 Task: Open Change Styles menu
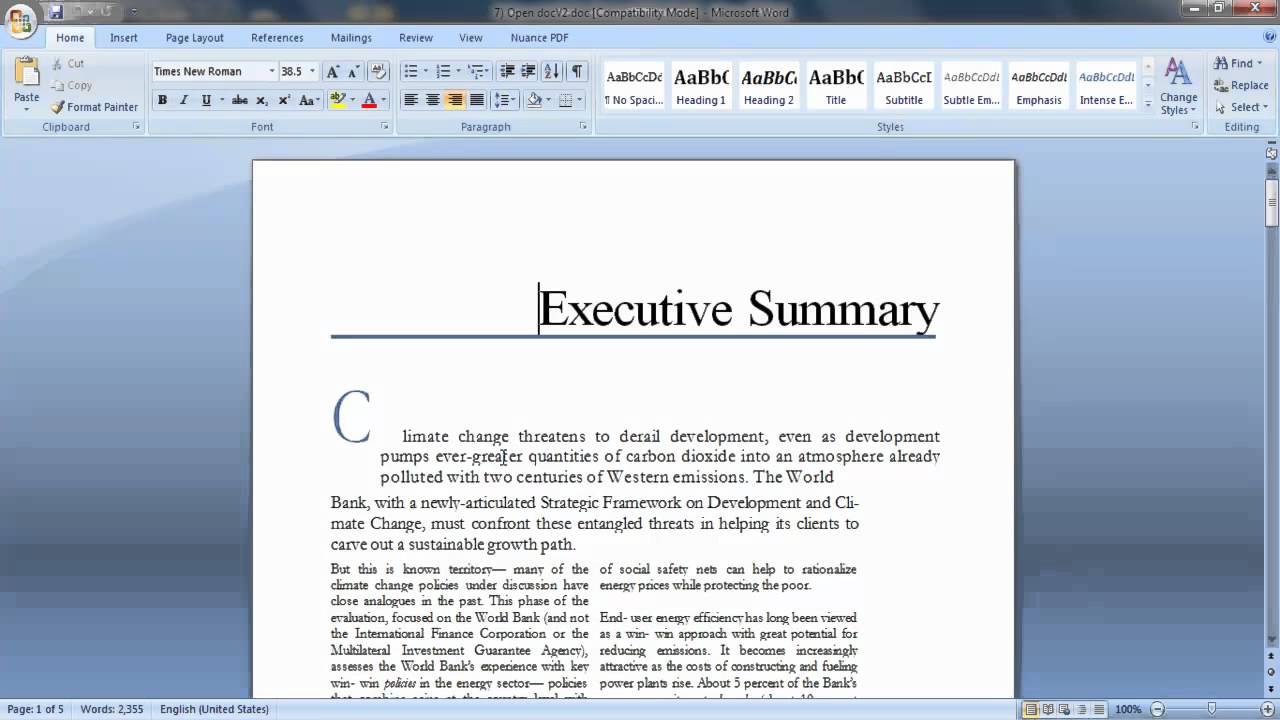tap(1179, 88)
